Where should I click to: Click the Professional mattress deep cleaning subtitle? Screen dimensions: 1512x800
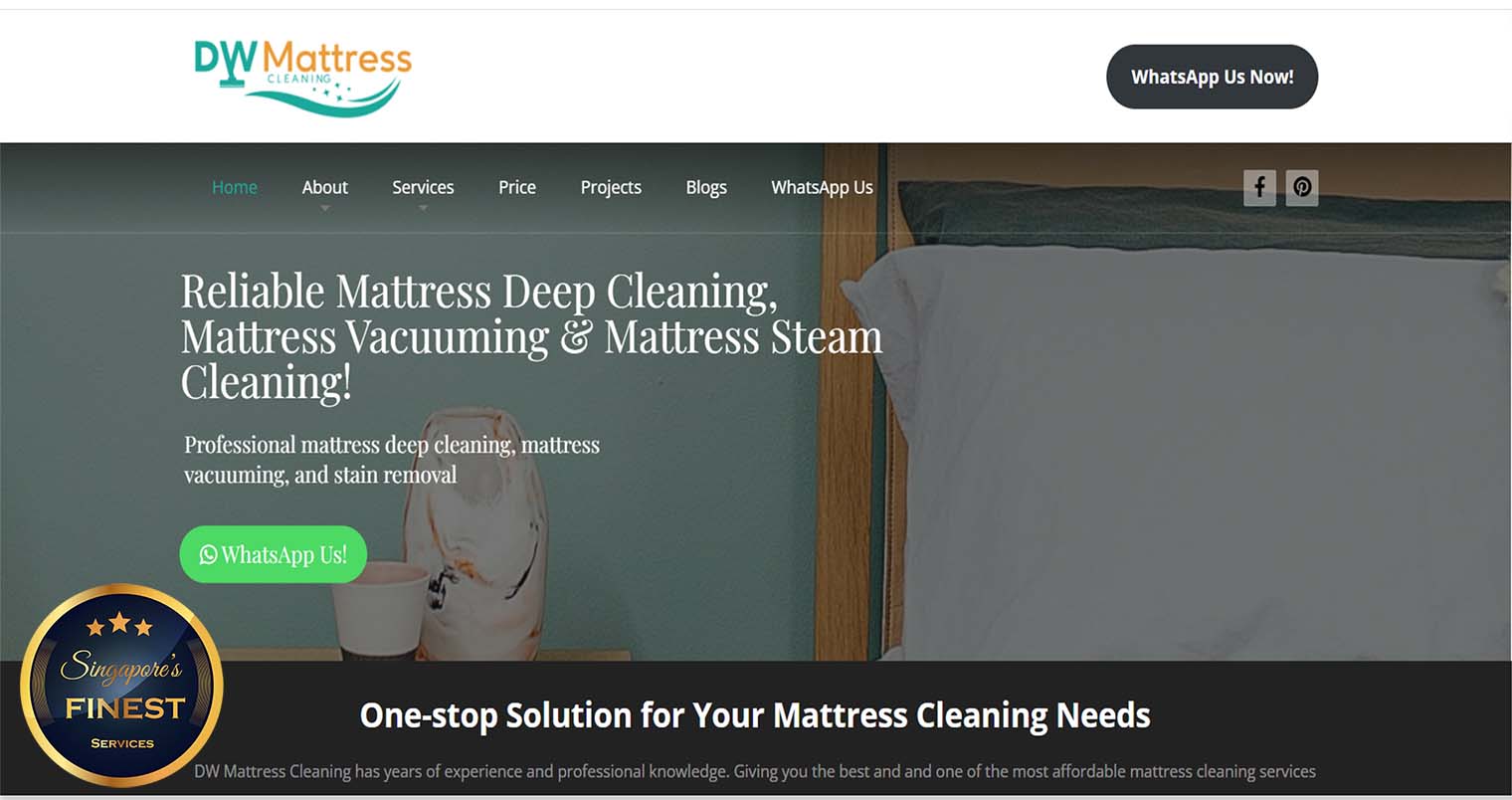click(x=392, y=460)
